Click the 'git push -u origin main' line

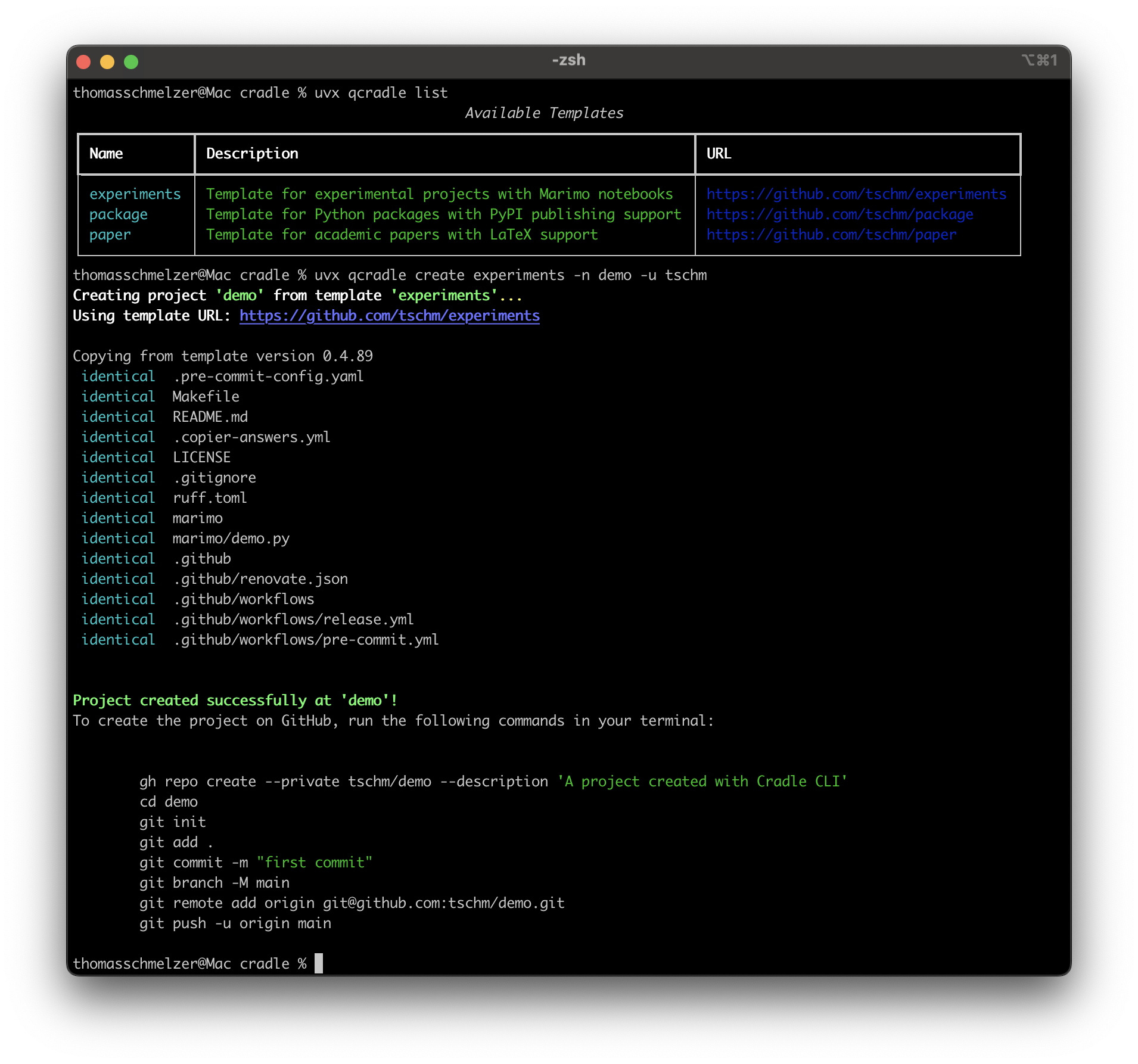235,923
